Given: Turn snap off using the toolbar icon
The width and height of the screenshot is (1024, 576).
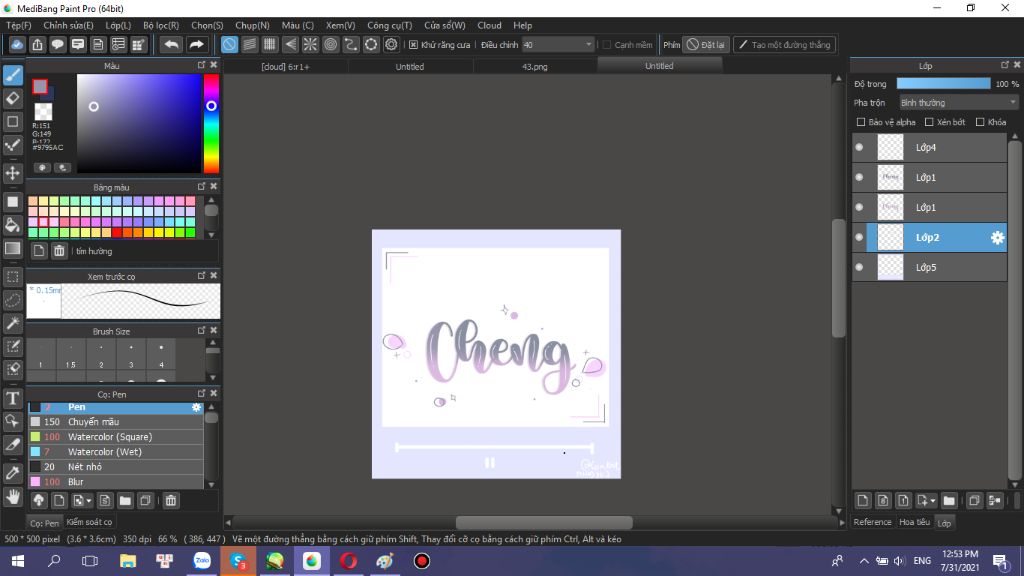Looking at the screenshot, I should click(229, 44).
